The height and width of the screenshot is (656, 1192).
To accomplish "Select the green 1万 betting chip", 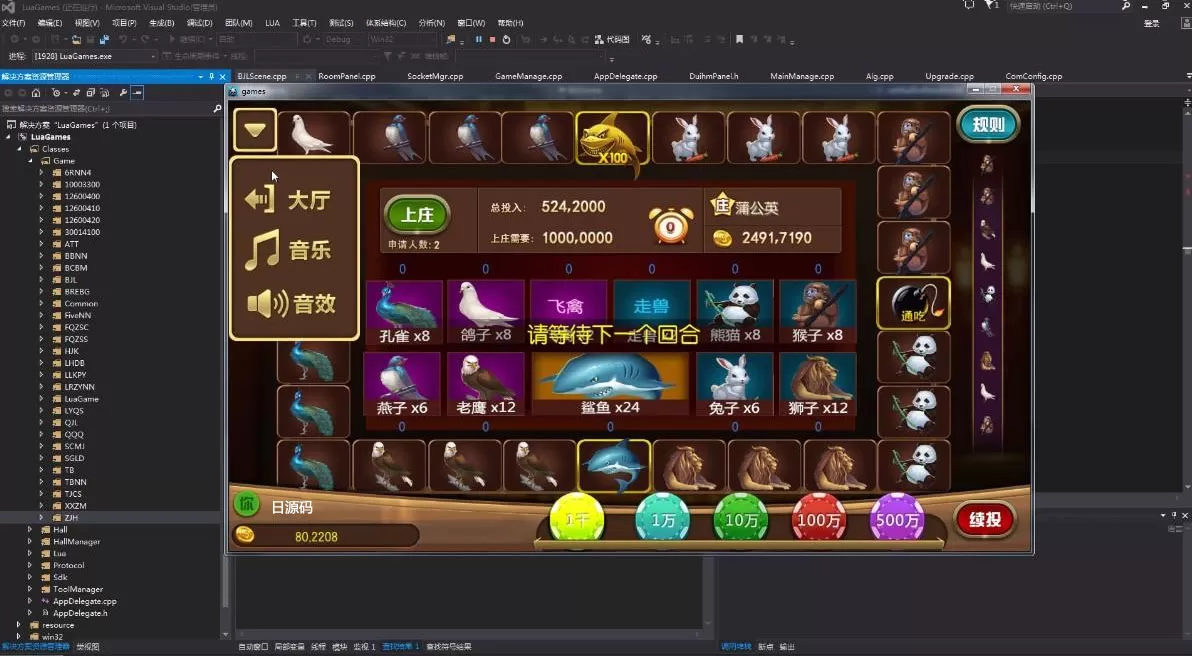I will pos(662,519).
